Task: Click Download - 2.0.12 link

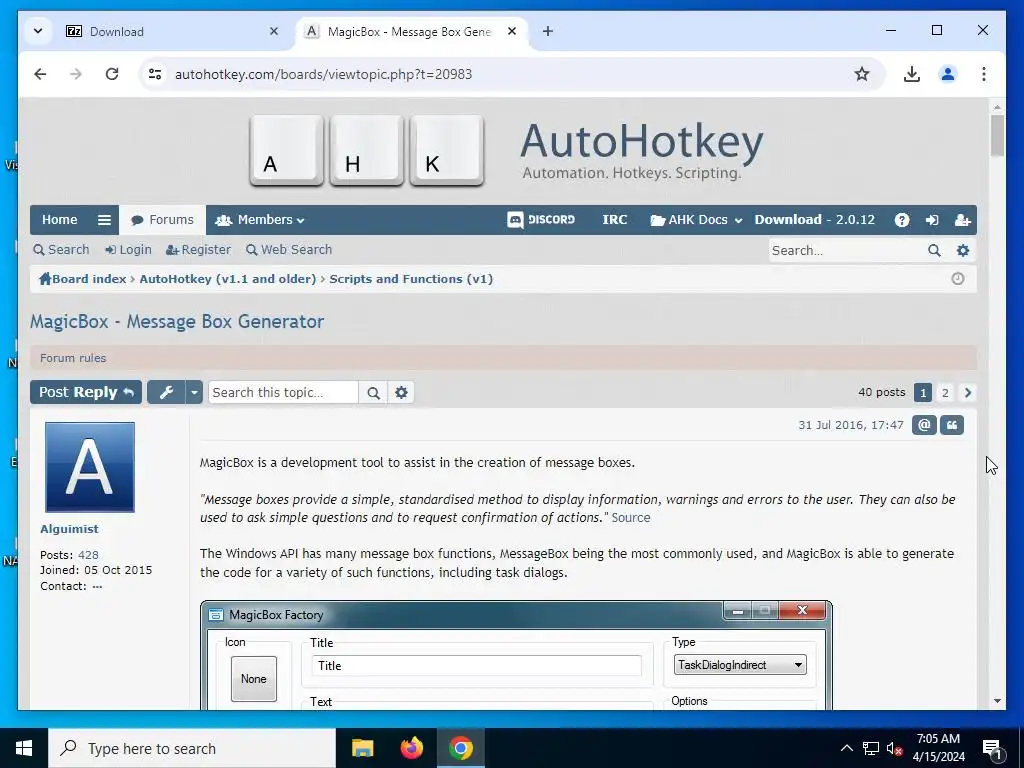Action: tap(814, 220)
